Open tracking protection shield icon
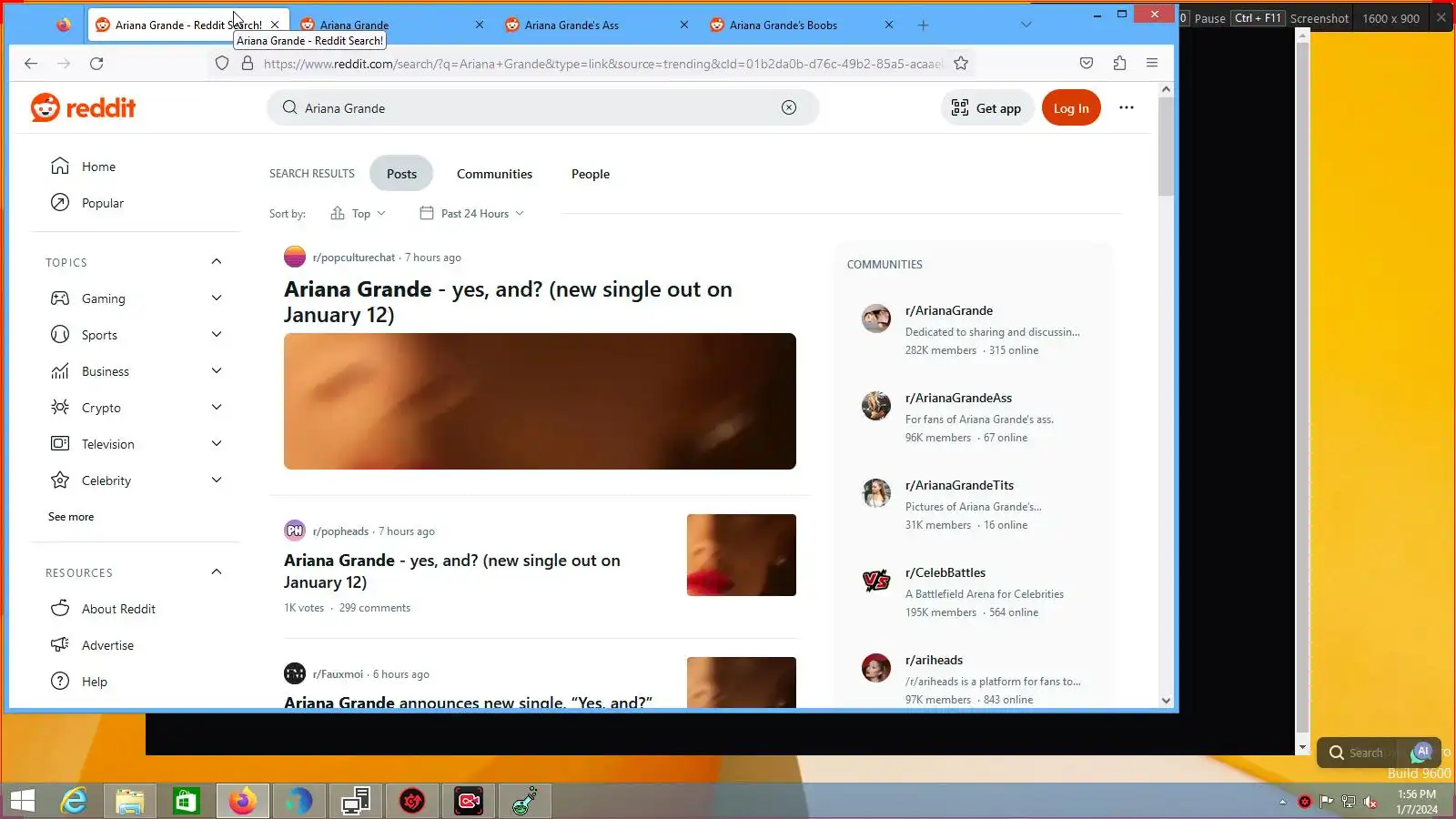1456x819 pixels. (222, 64)
